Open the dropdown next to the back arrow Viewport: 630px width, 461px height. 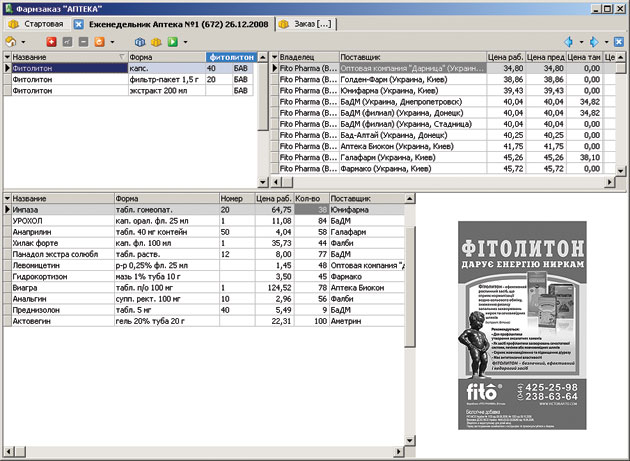[581, 42]
